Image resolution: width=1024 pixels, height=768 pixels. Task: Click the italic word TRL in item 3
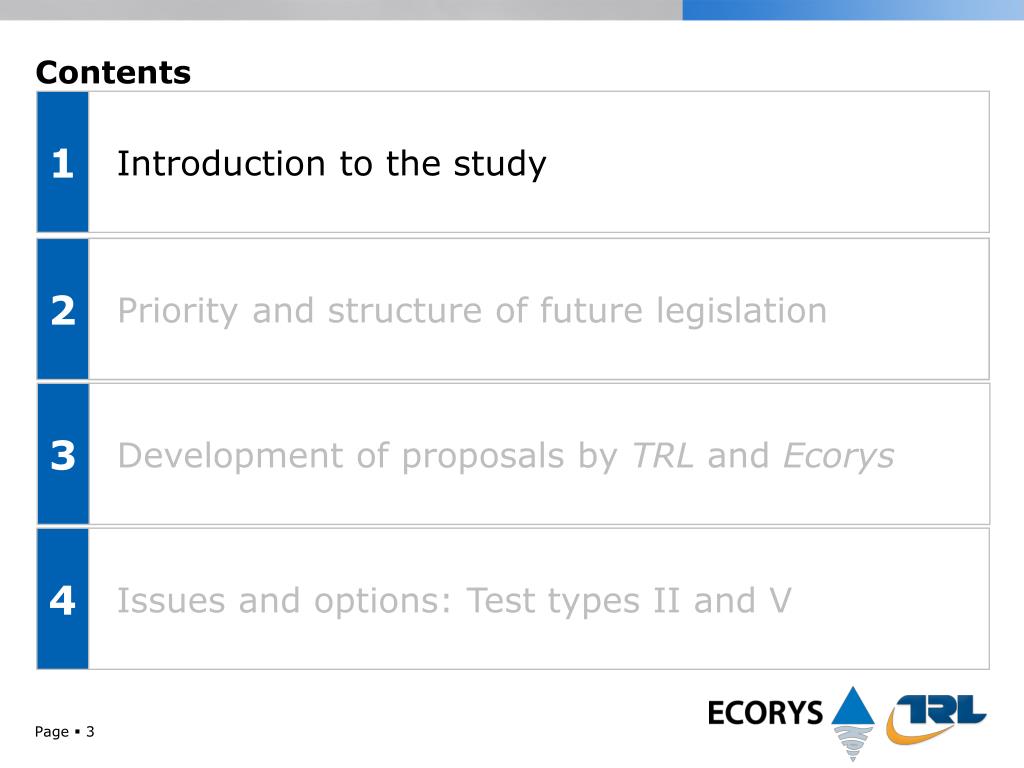pyautogui.click(x=662, y=455)
